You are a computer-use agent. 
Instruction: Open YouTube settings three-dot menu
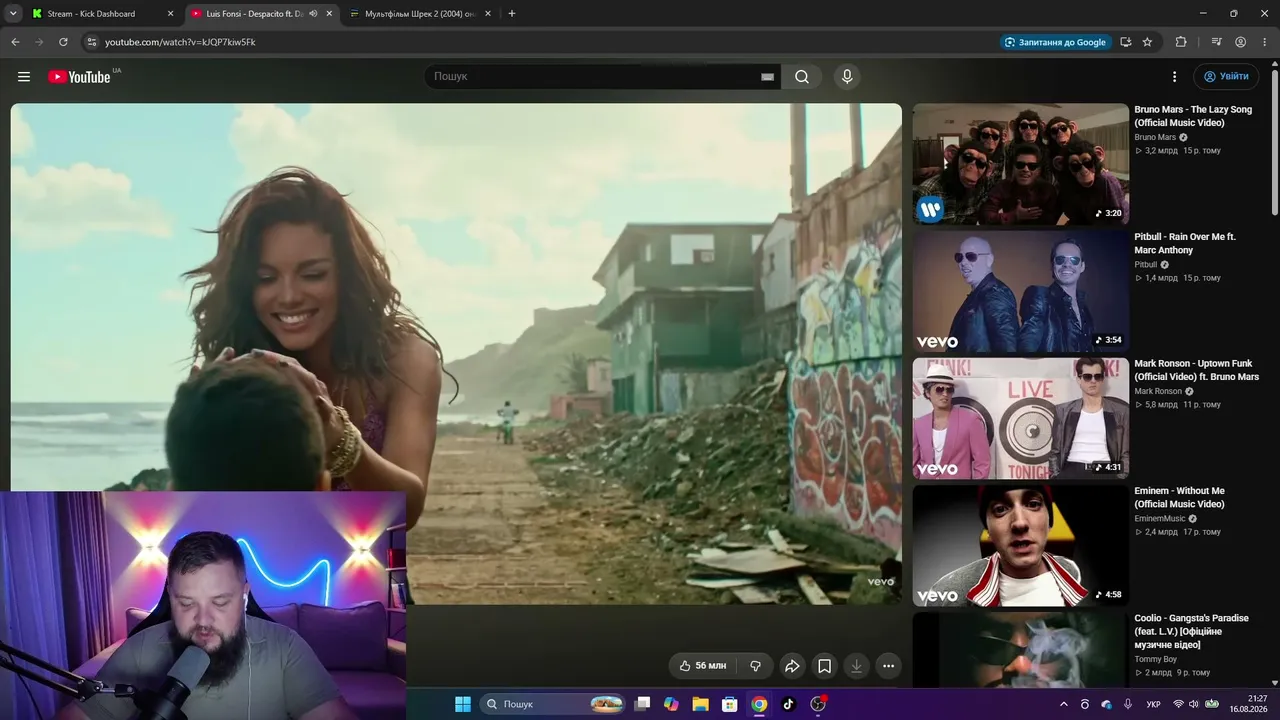[1174, 77]
